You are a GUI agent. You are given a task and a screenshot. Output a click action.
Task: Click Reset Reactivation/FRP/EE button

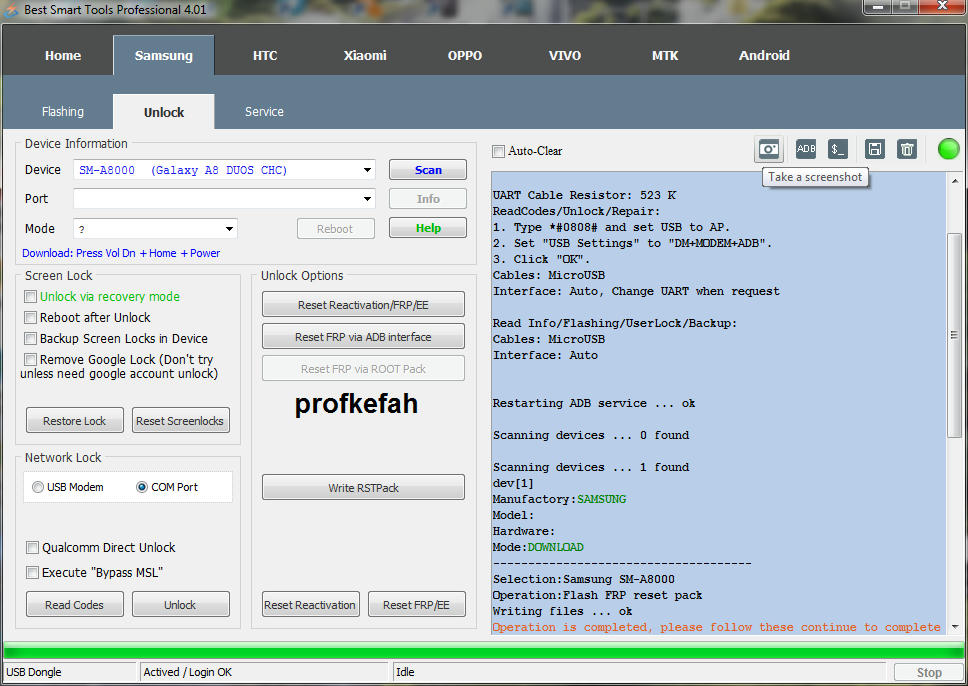363,305
